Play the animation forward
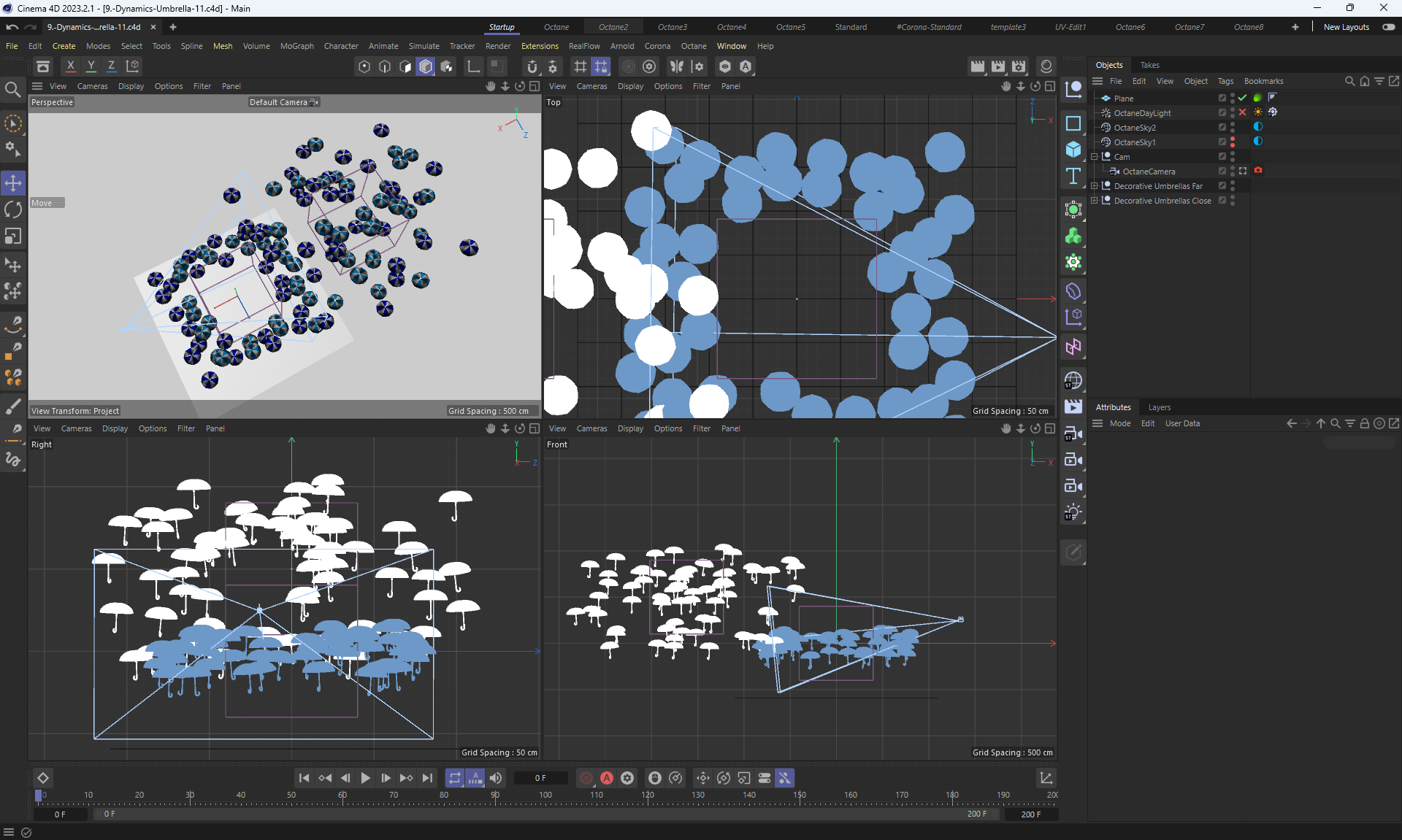This screenshot has width=1402, height=840. (x=366, y=778)
